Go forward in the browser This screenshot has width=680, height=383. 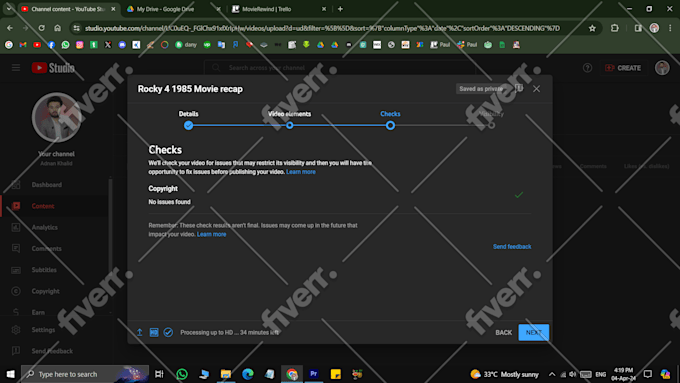pos(26,28)
